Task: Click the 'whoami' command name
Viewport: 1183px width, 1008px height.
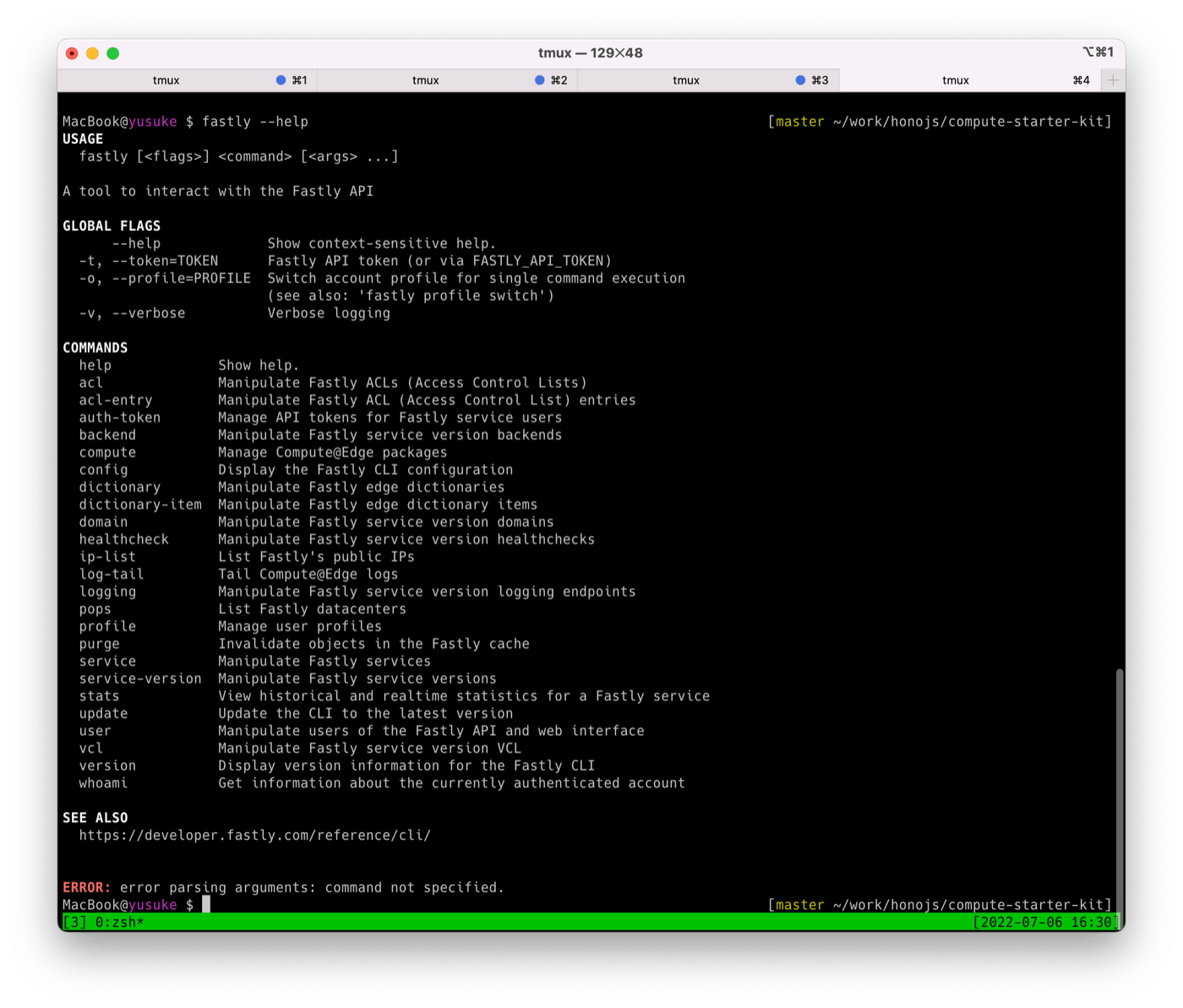Action: tap(103, 783)
